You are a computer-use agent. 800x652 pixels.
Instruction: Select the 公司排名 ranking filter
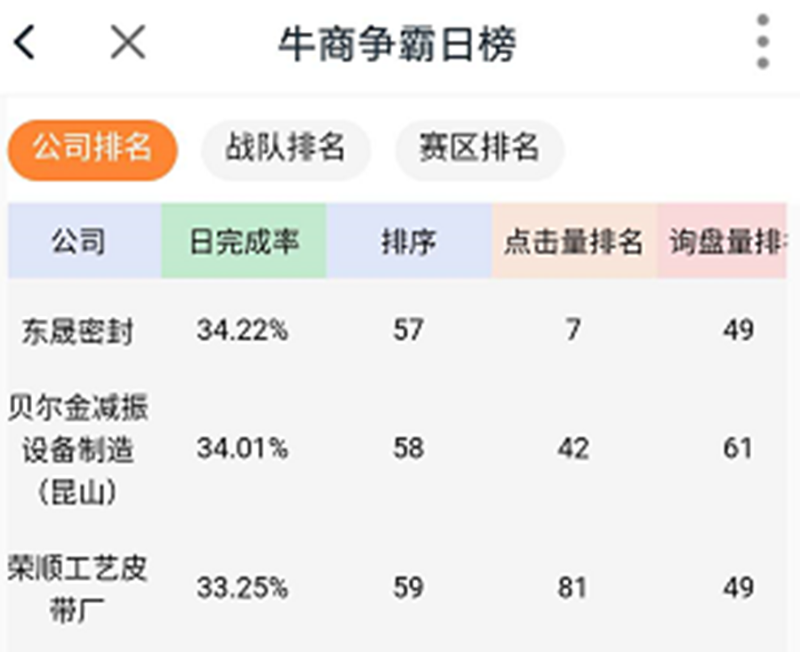coord(90,148)
